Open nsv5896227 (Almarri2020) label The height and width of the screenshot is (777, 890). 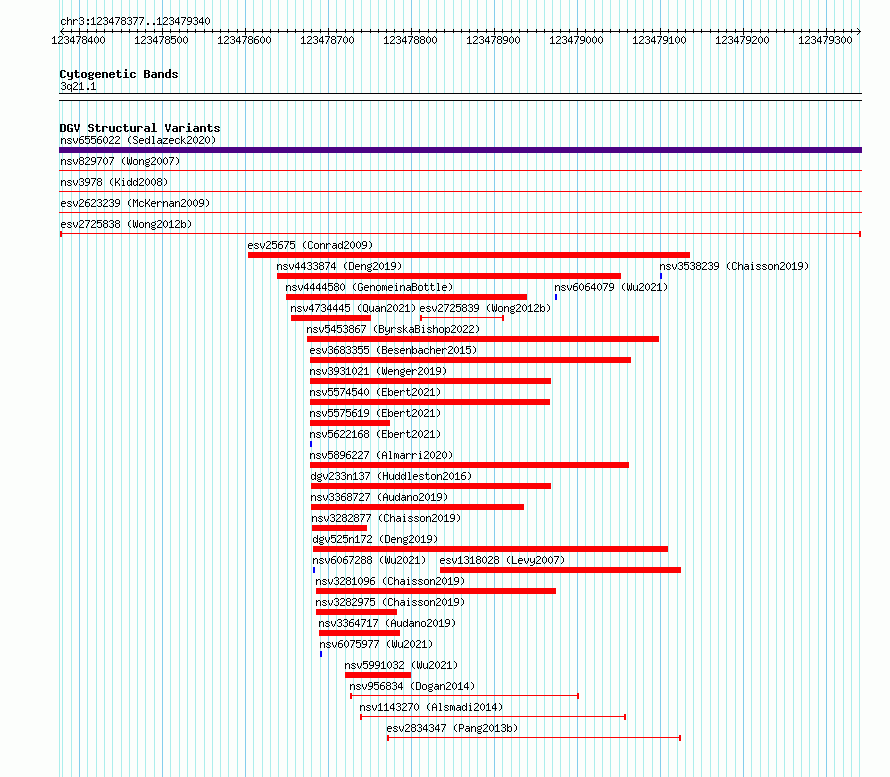pyautogui.click(x=381, y=455)
